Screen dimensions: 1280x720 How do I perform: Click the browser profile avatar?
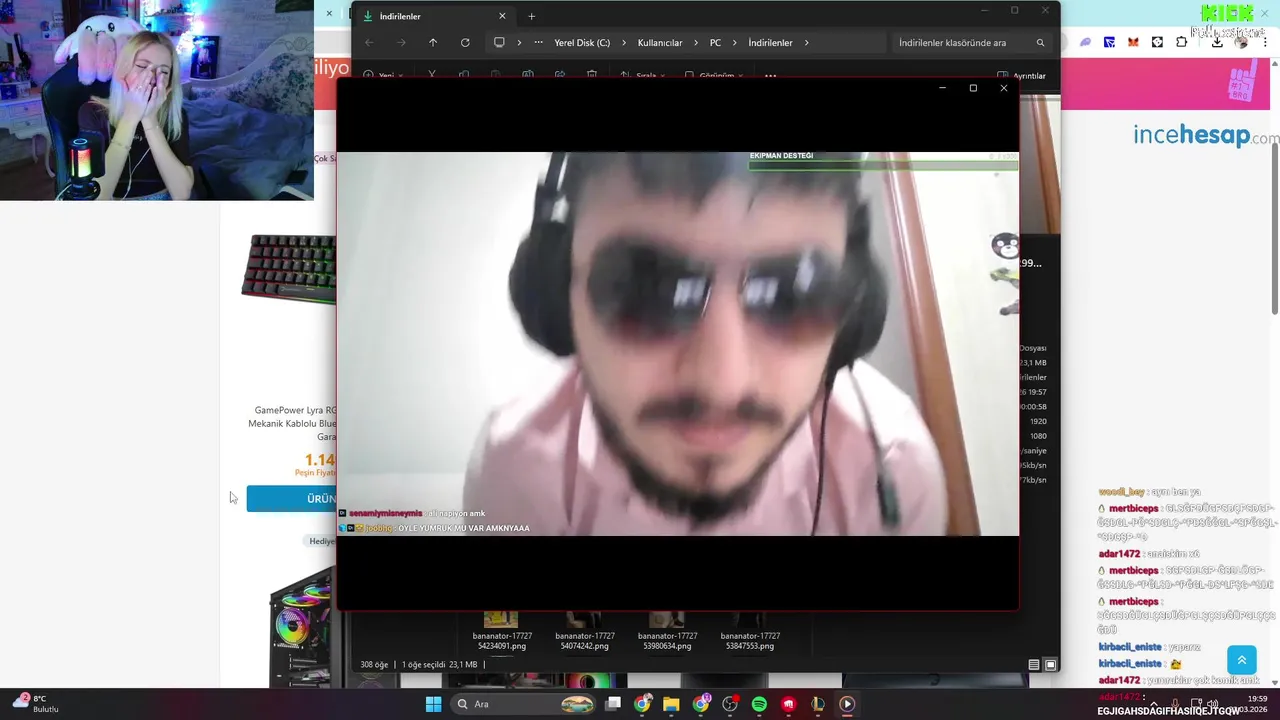click(1242, 42)
